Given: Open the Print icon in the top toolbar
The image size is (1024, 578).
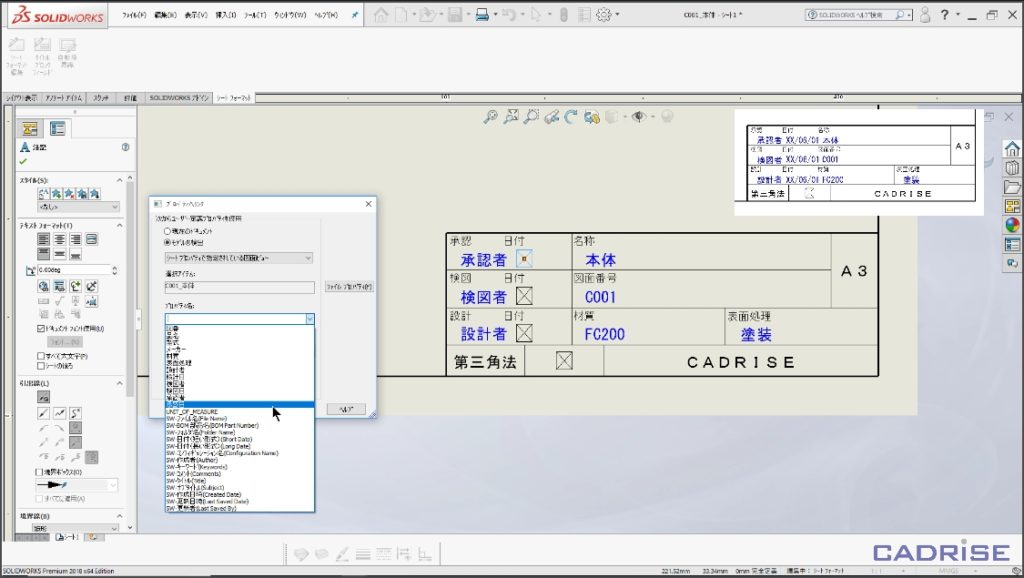Looking at the screenshot, I should pyautogui.click(x=482, y=16).
